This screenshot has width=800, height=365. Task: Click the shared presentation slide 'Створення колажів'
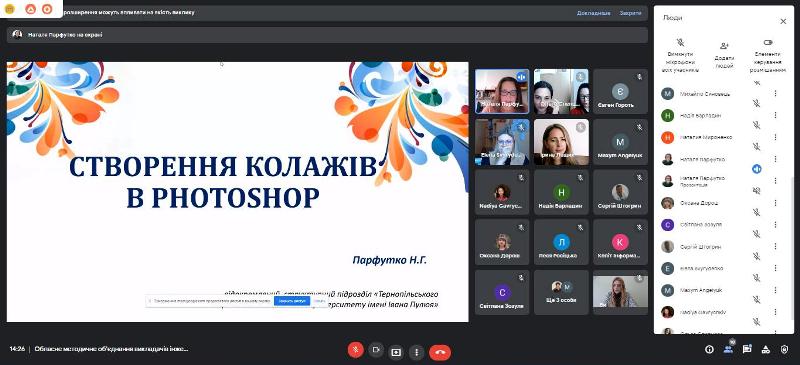point(237,192)
